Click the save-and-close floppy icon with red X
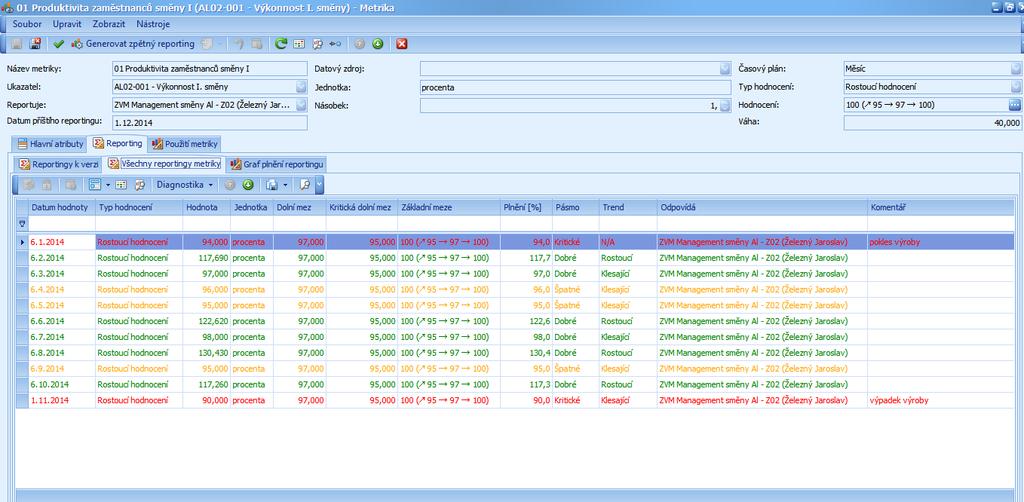1024x502 pixels. (x=35, y=44)
